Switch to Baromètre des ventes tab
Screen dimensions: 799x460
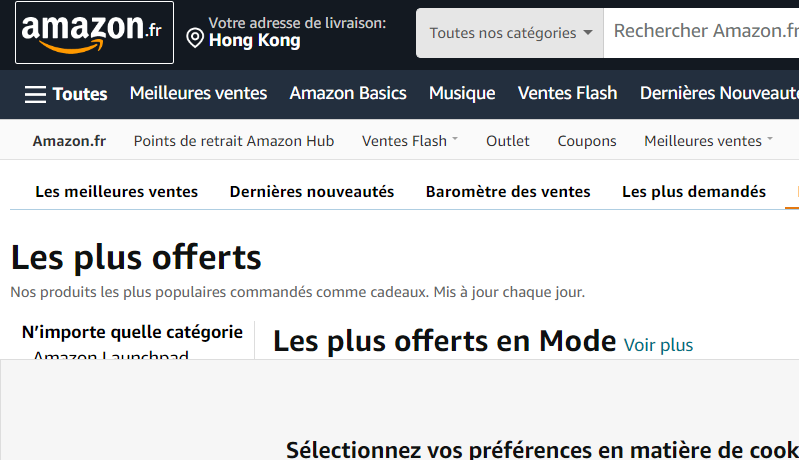tap(508, 192)
